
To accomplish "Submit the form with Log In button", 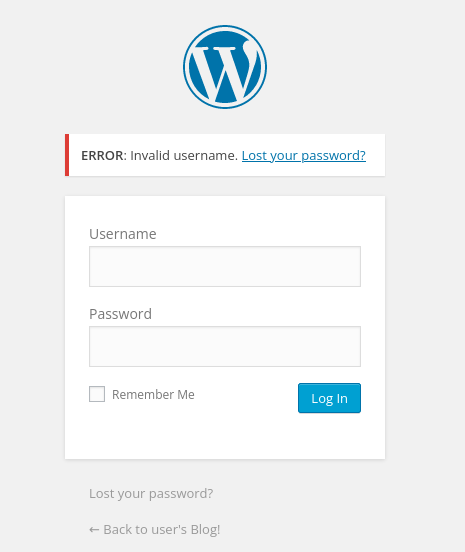I will point(329,398).
